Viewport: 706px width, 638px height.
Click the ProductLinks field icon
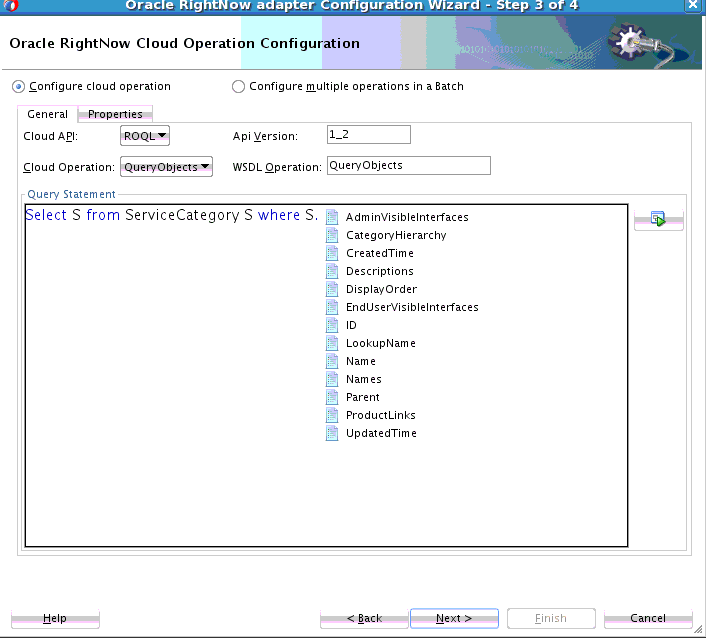pos(332,415)
